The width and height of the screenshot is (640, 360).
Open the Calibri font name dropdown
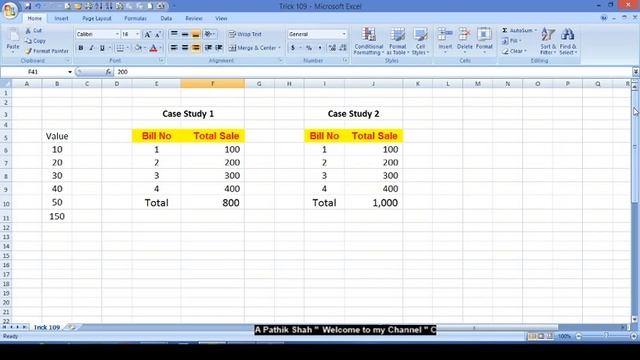(x=117, y=34)
